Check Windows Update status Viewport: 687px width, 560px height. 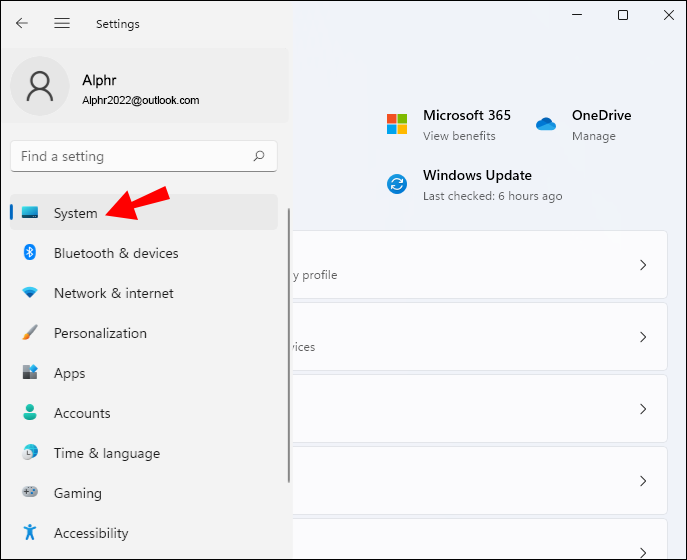click(475, 184)
